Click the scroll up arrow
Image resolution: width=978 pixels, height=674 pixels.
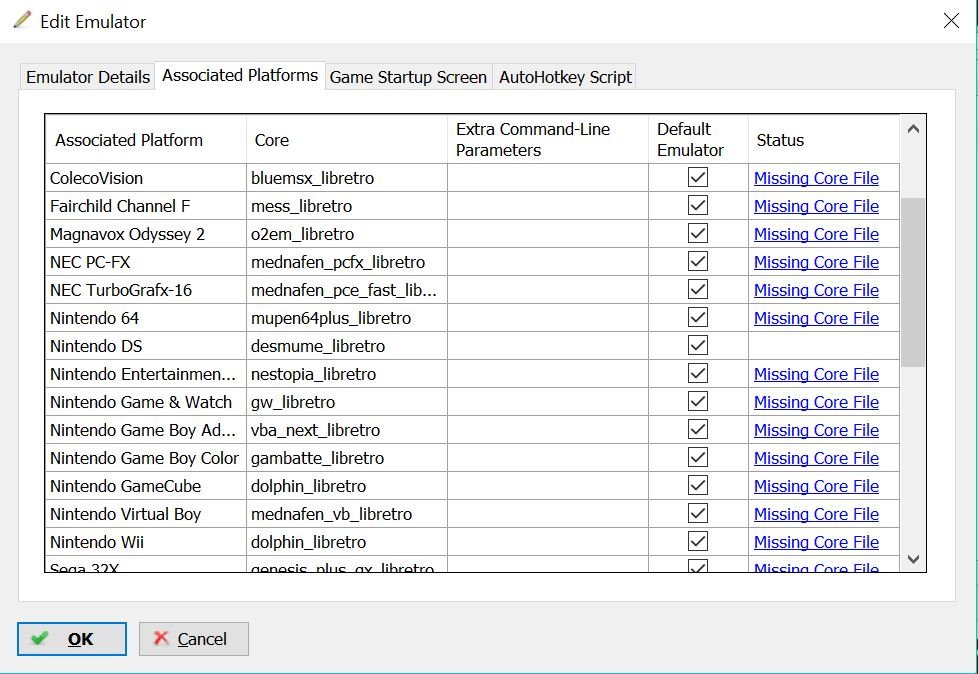pyautogui.click(x=913, y=129)
